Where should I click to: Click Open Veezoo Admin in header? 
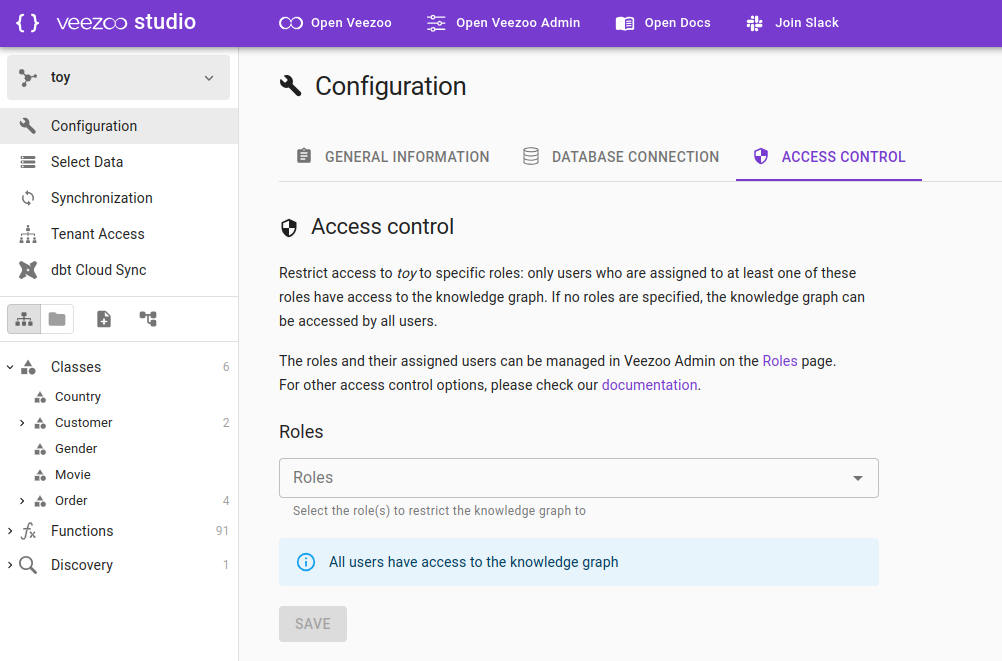click(504, 23)
